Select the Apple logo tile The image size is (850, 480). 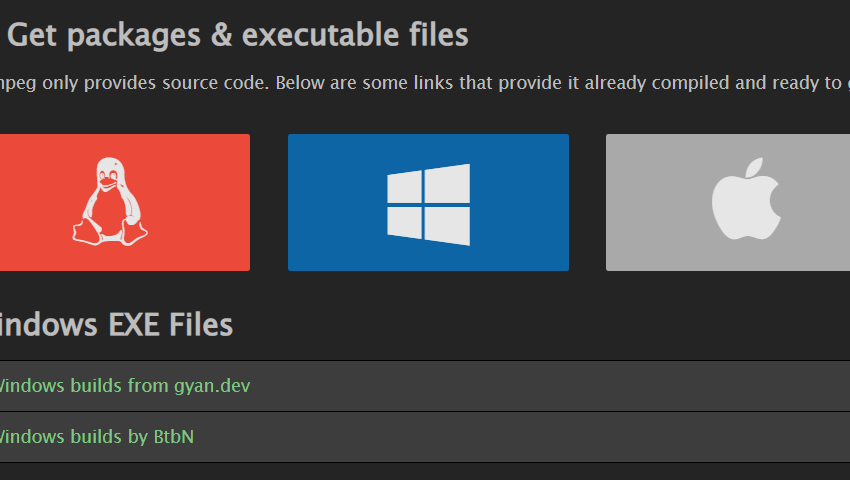[728, 202]
